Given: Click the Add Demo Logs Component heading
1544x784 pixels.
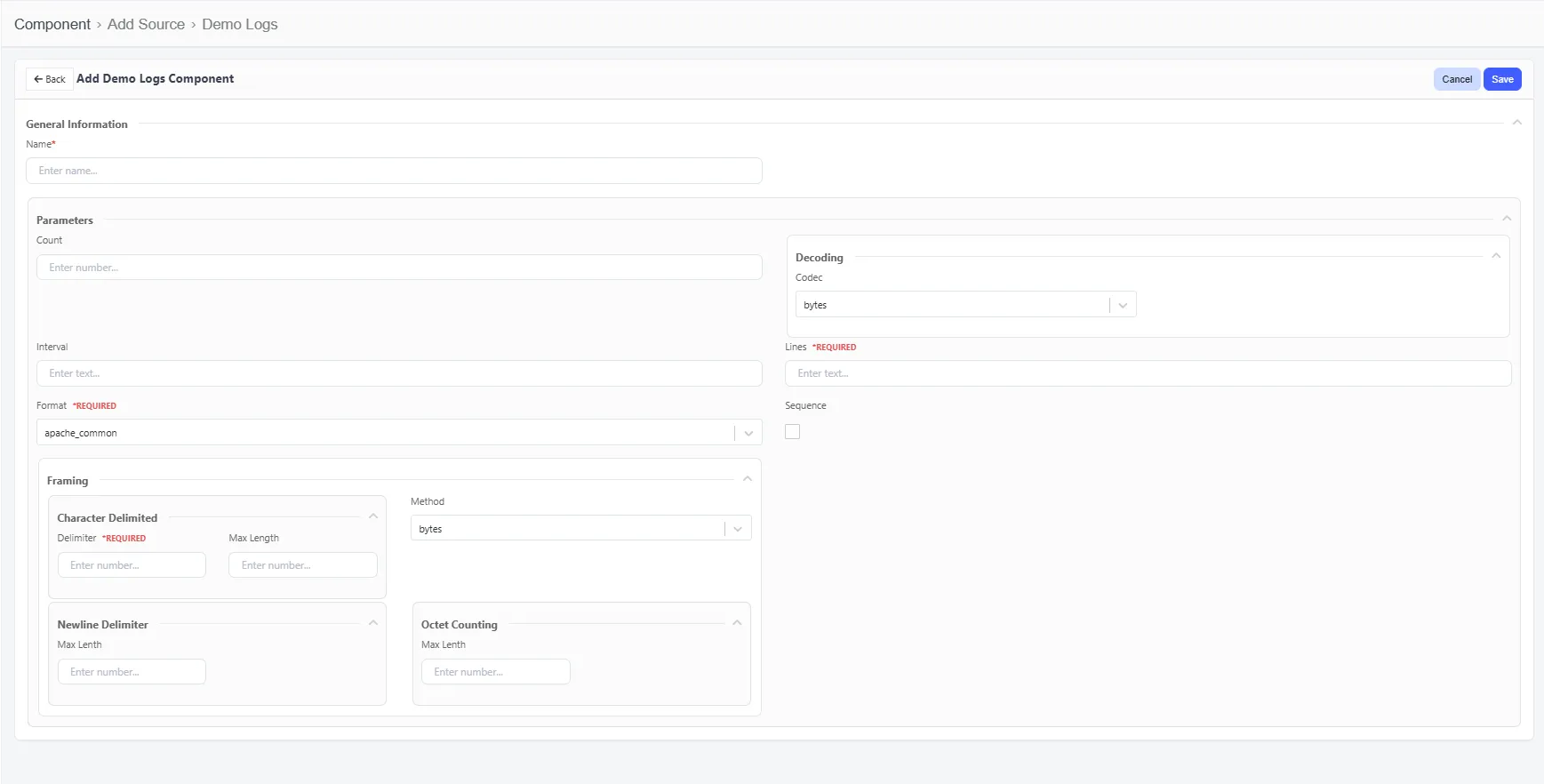Looking at the screenshot, I should (156, 79).
